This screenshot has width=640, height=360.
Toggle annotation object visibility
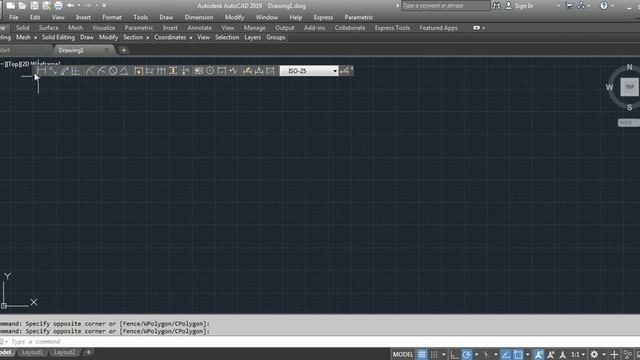(x=539, y=354)
